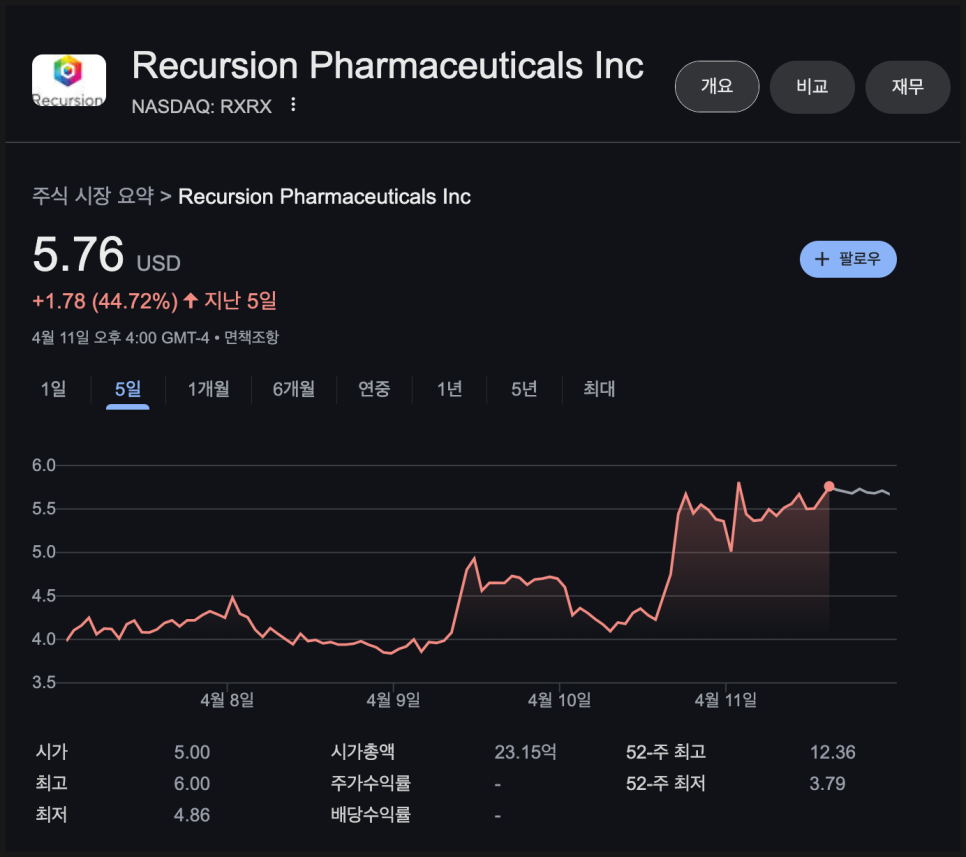Click the gray after-hours line segment on the chart
Viewport: 966px width, 857px height.
click(x=862, y=491)
